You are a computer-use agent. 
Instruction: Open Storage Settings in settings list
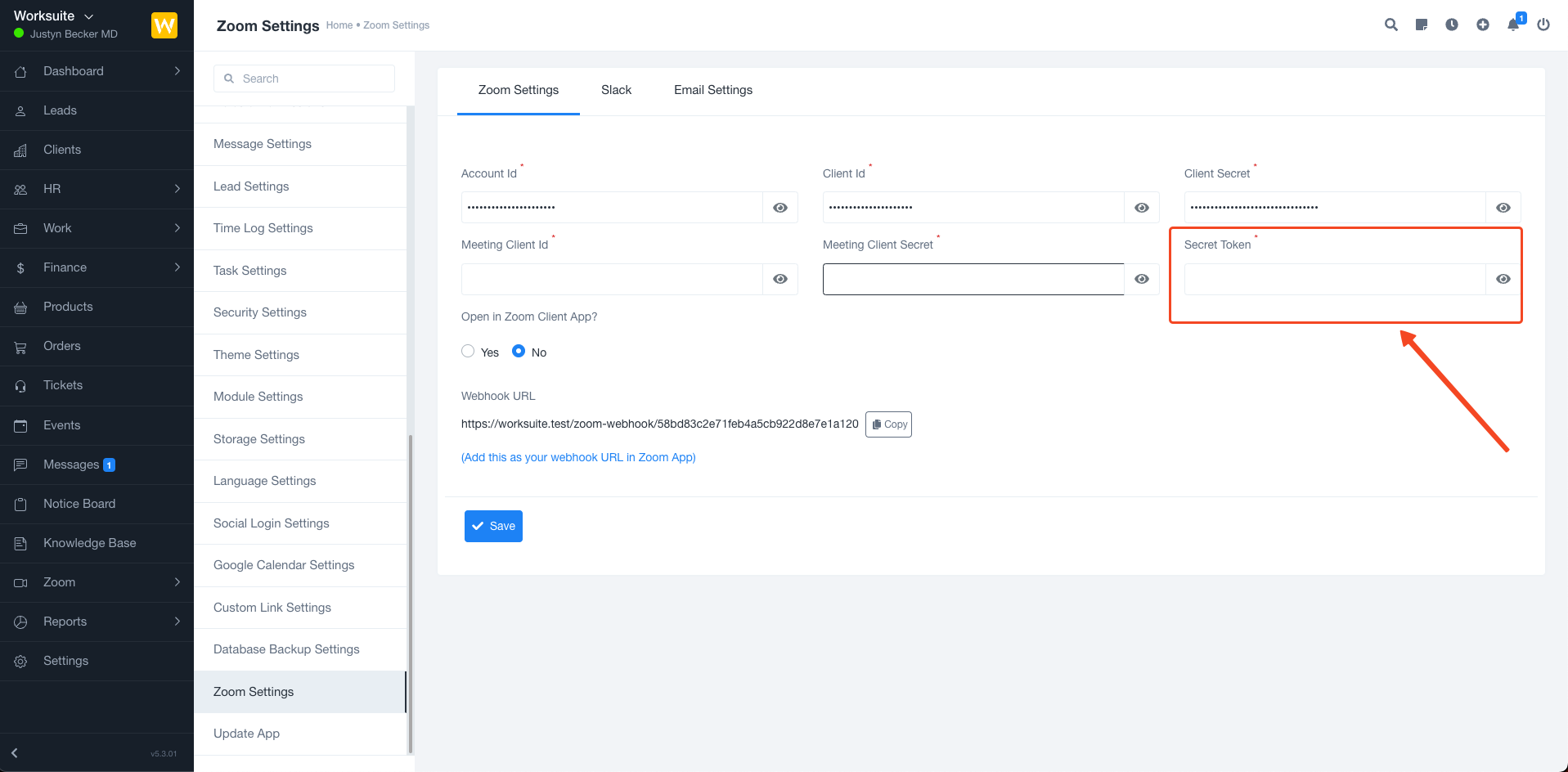coord(300,439)
